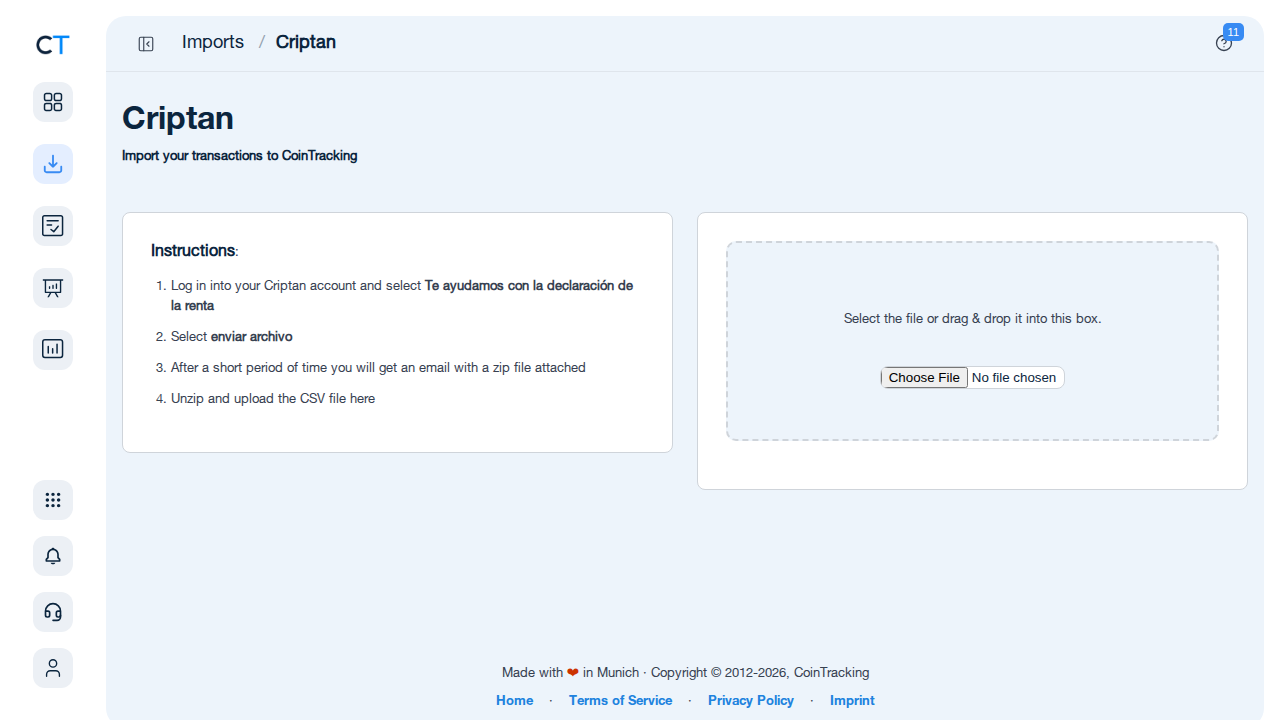Click the Criptan breadcrumb item

pos(306,42)
